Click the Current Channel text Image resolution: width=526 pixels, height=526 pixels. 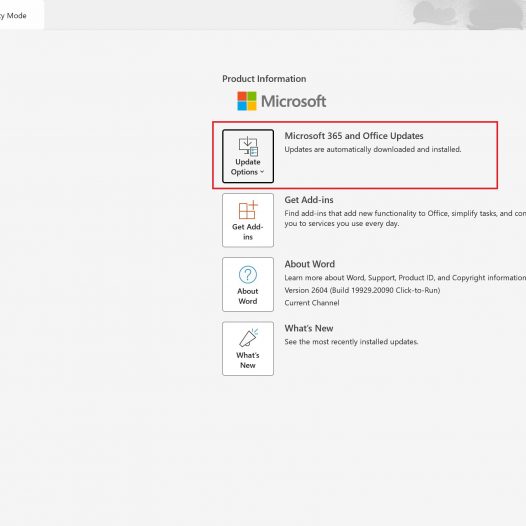(x=312, y=303)
